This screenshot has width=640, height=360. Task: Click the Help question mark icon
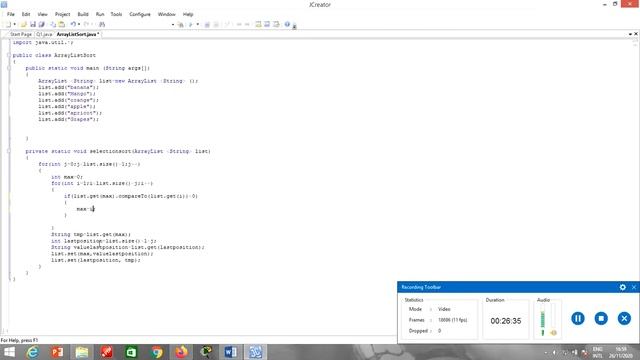287,24
